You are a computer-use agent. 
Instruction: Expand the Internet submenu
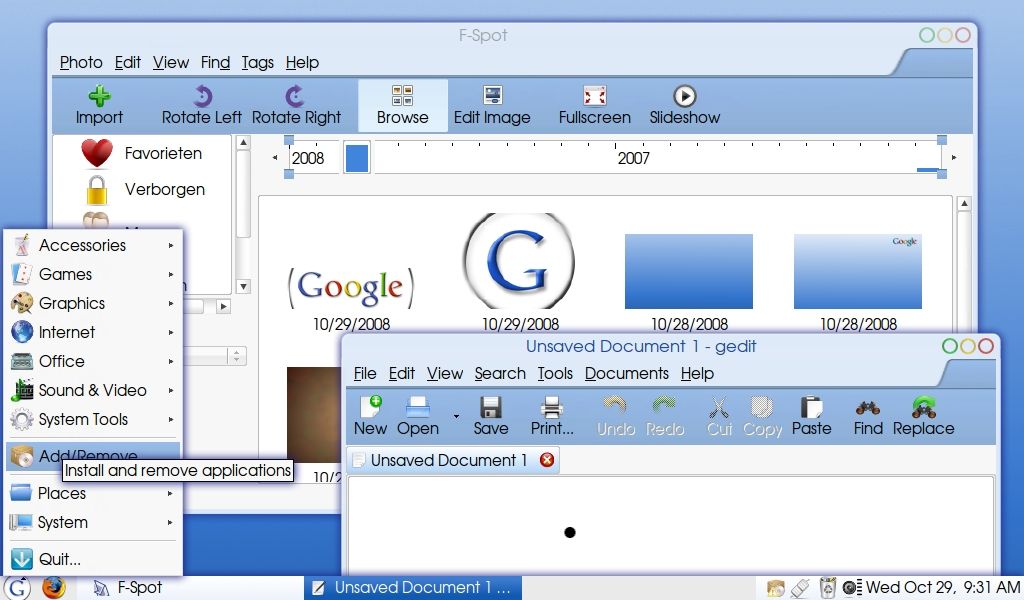[x=93, y=332]
